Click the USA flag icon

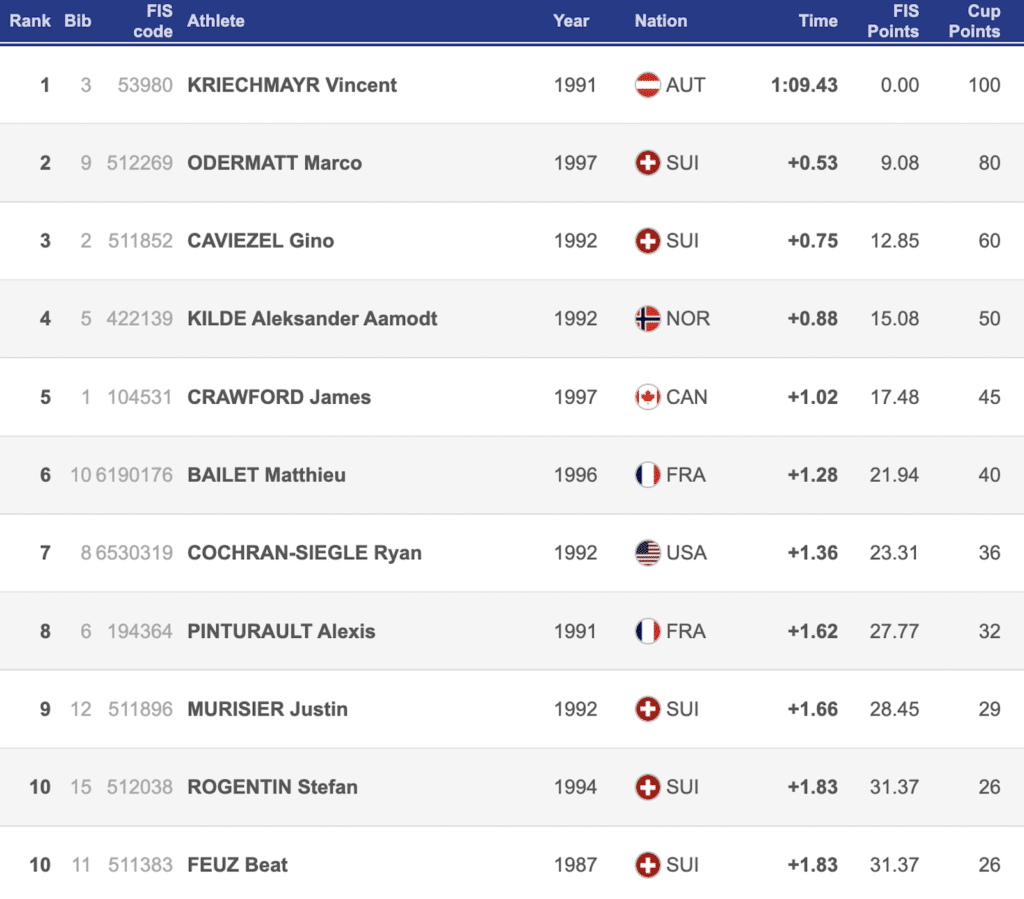click(648, 553)
